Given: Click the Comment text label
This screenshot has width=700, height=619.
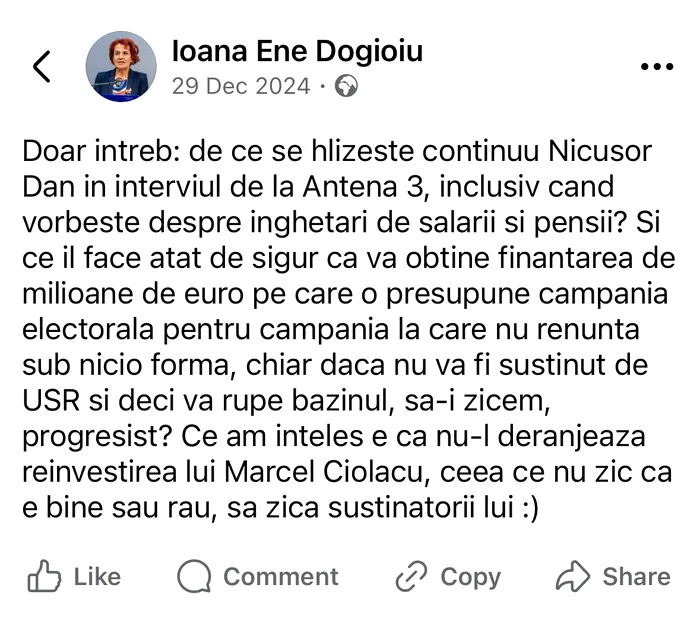Looking at the screenshot, I should click(x=281, y=577).
